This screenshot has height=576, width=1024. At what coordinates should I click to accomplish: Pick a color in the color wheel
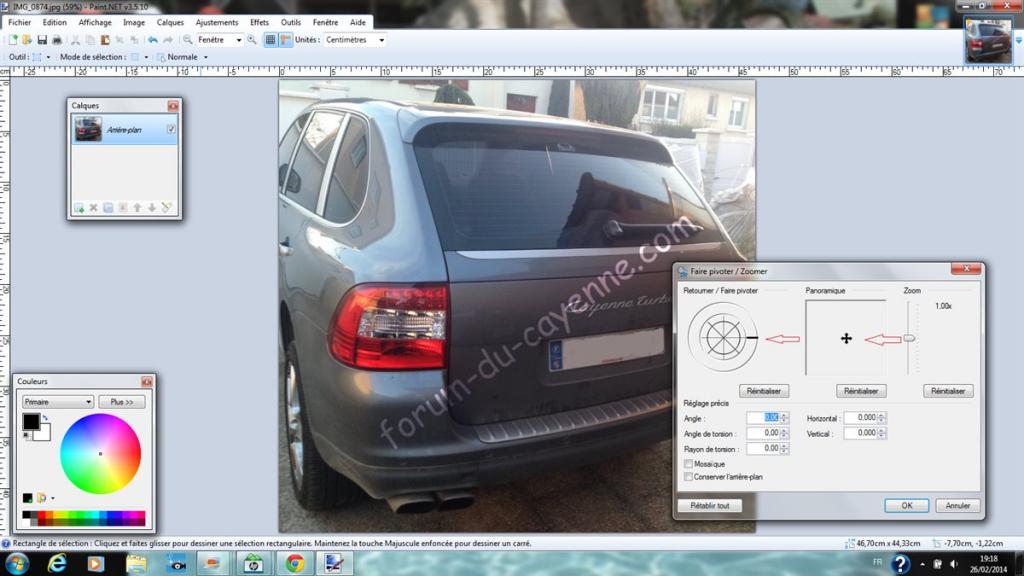coord(101,454)
